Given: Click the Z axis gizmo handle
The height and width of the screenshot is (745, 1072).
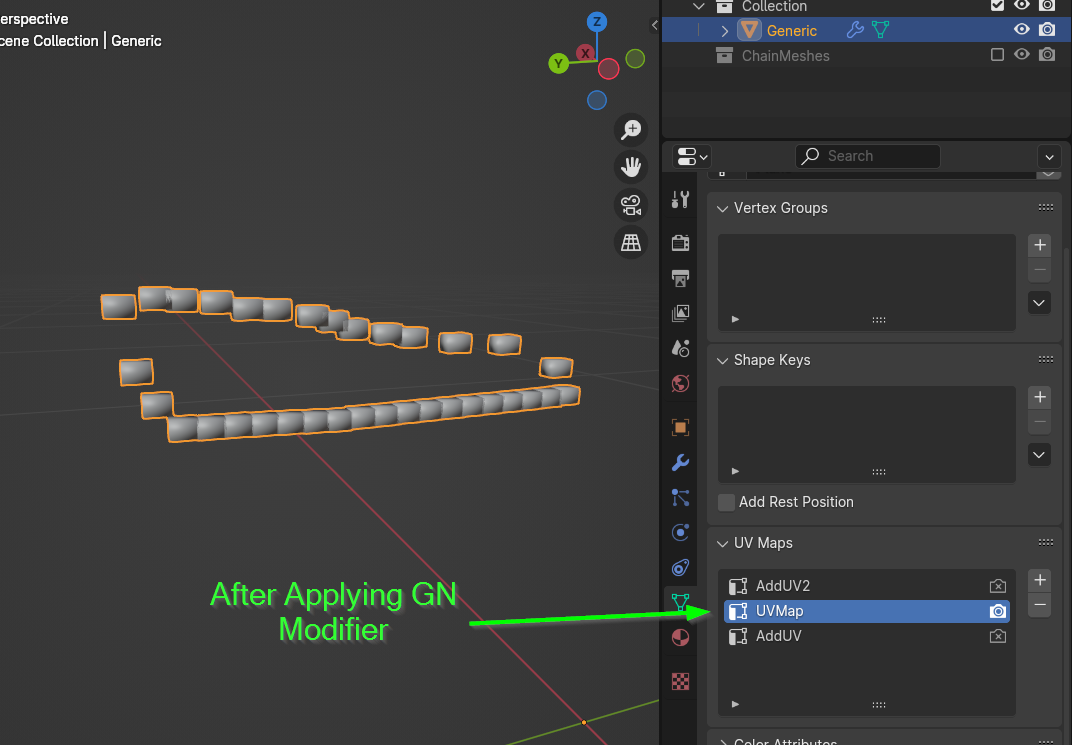Looking at the screenshot, I should pyautogui.click(x=597, y=22).
